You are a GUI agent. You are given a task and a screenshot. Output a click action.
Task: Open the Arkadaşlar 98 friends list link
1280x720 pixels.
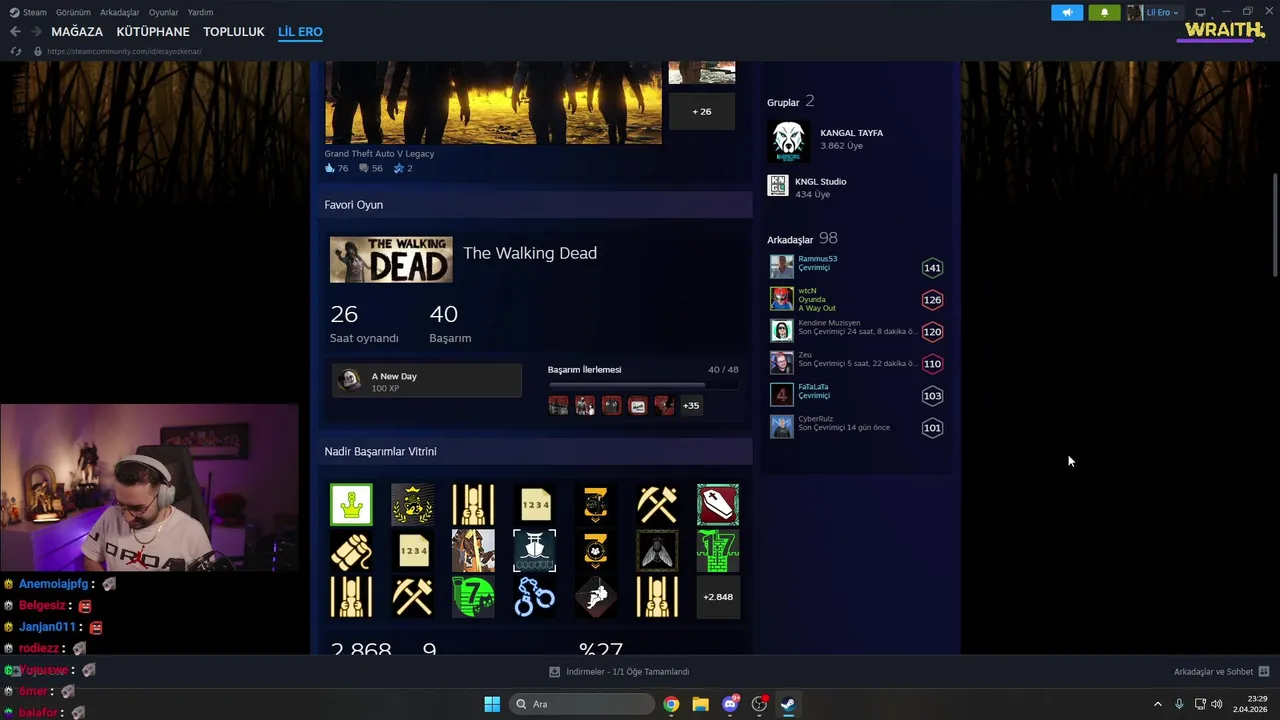click(x=802, y=239)
